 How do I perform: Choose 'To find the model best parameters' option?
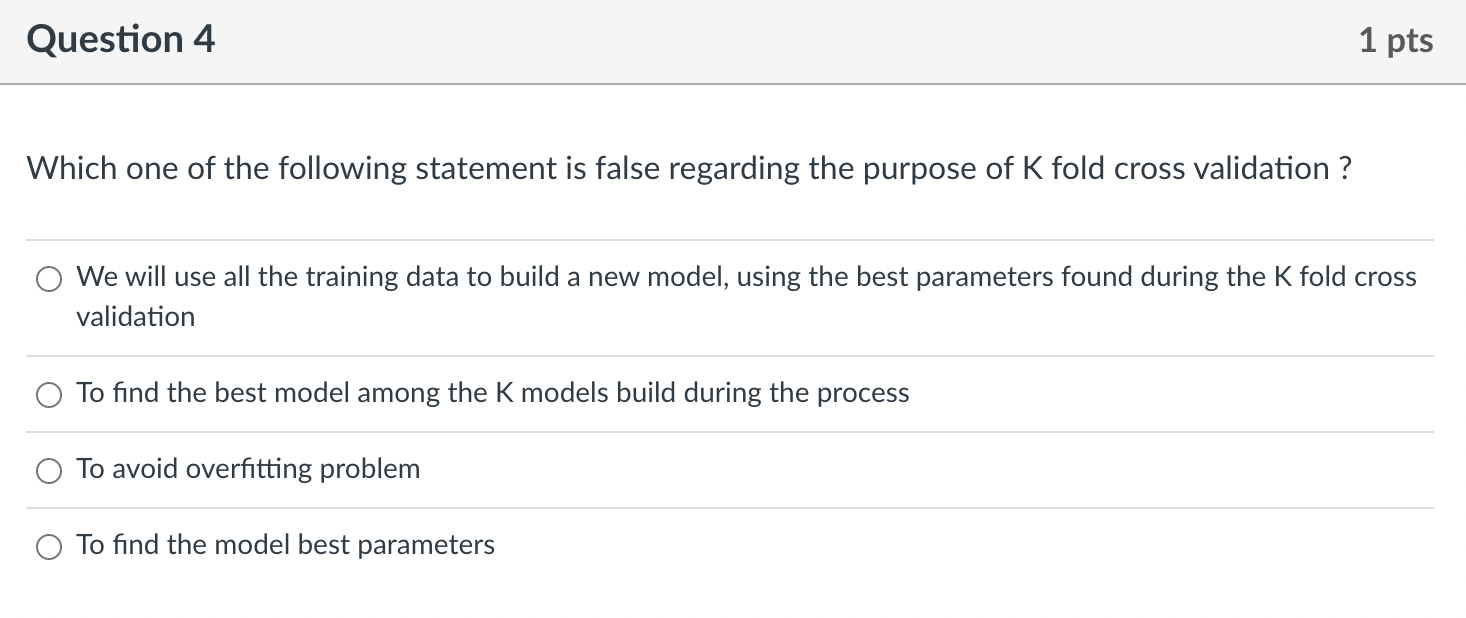coord(47,546)
